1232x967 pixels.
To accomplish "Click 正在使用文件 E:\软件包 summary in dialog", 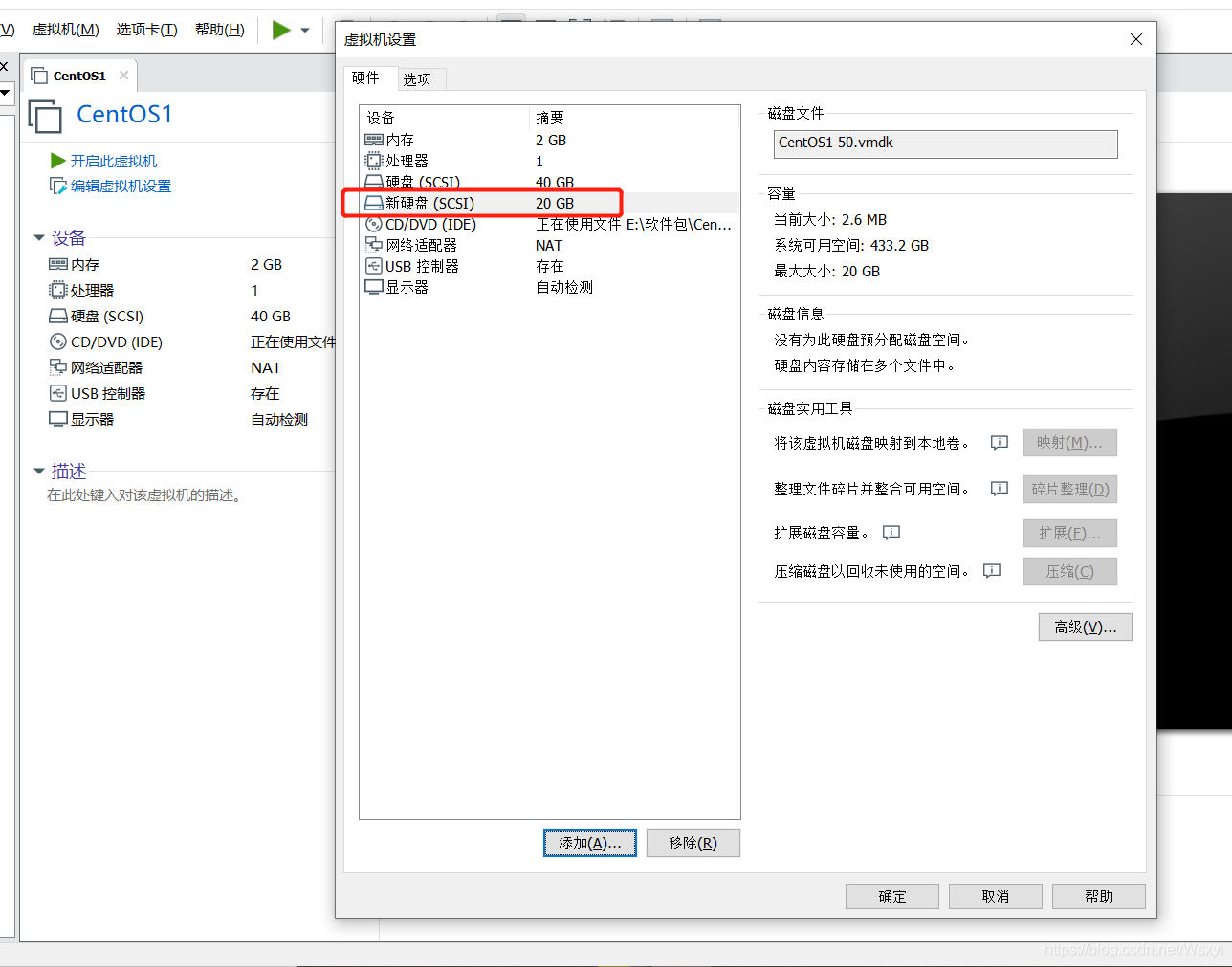I will click(633, 225).
